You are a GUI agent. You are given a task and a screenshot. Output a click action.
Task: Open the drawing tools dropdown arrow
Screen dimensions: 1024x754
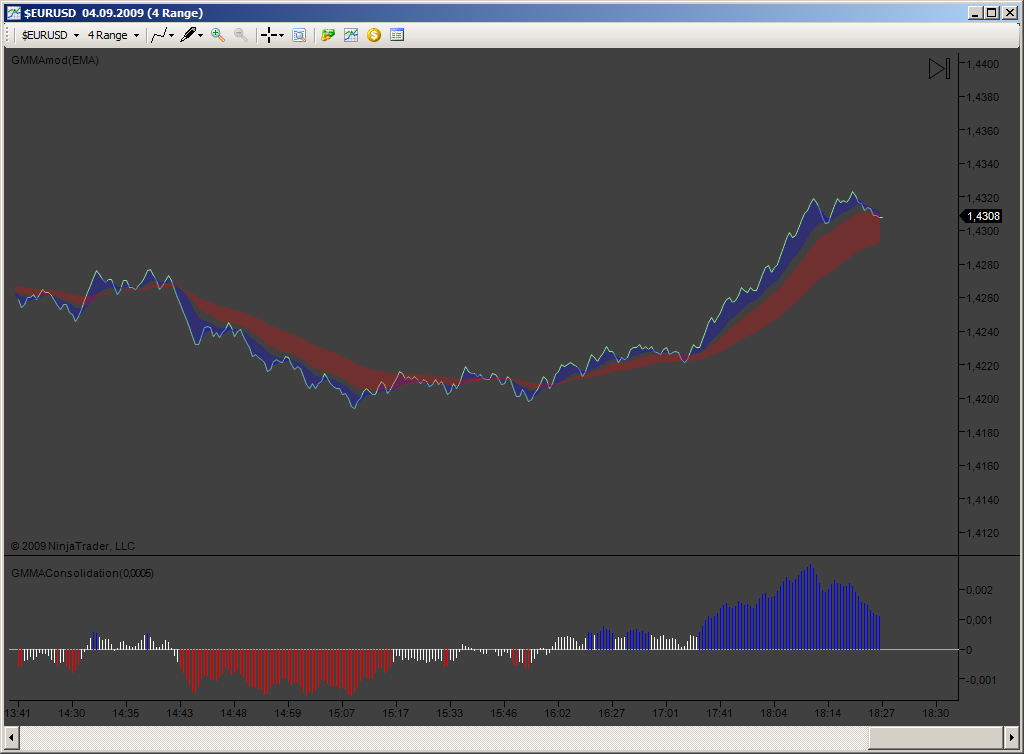click(200, 35)
